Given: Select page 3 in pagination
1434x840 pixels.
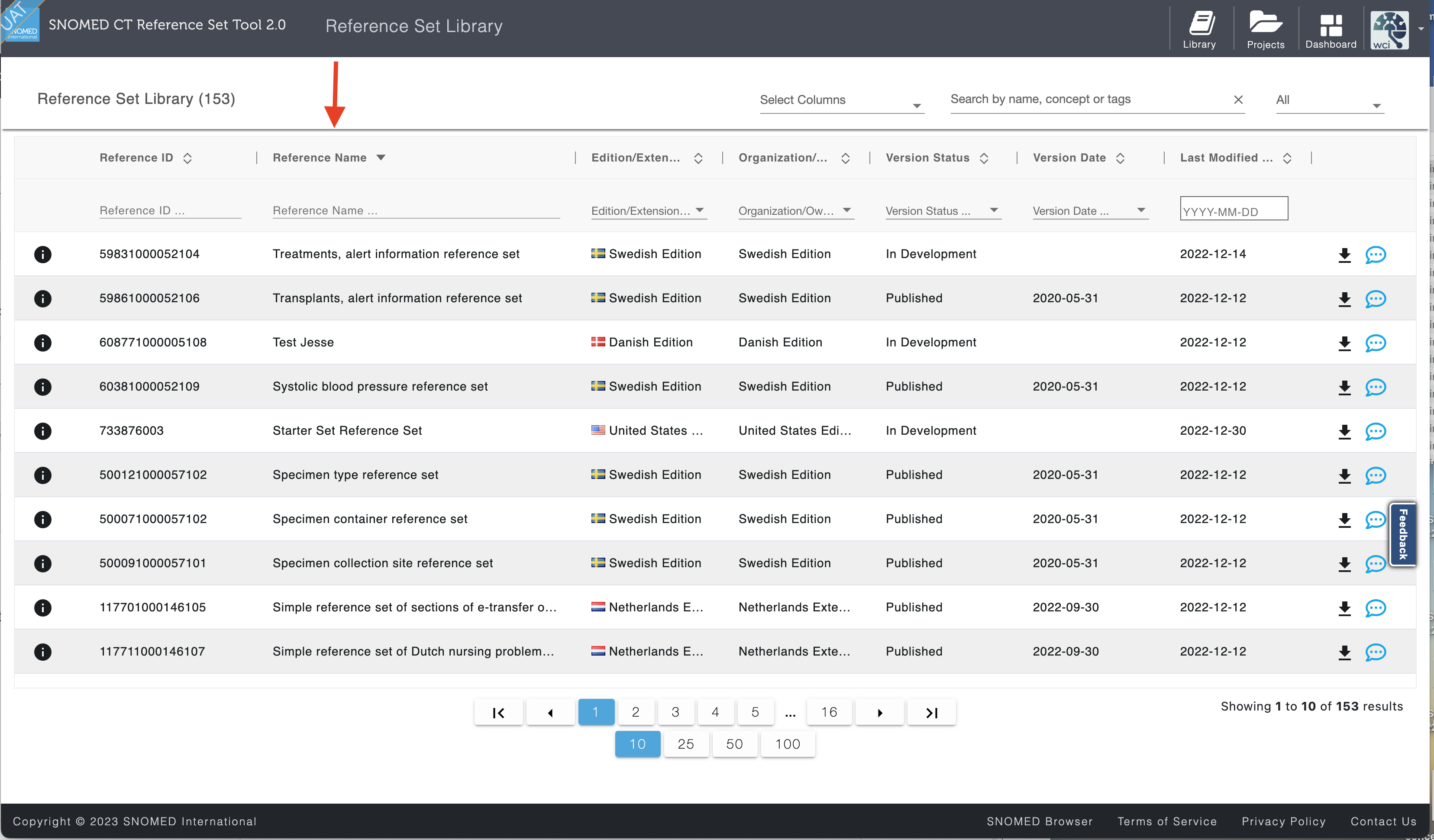Looking at the screenshot, I should [675, 713].
